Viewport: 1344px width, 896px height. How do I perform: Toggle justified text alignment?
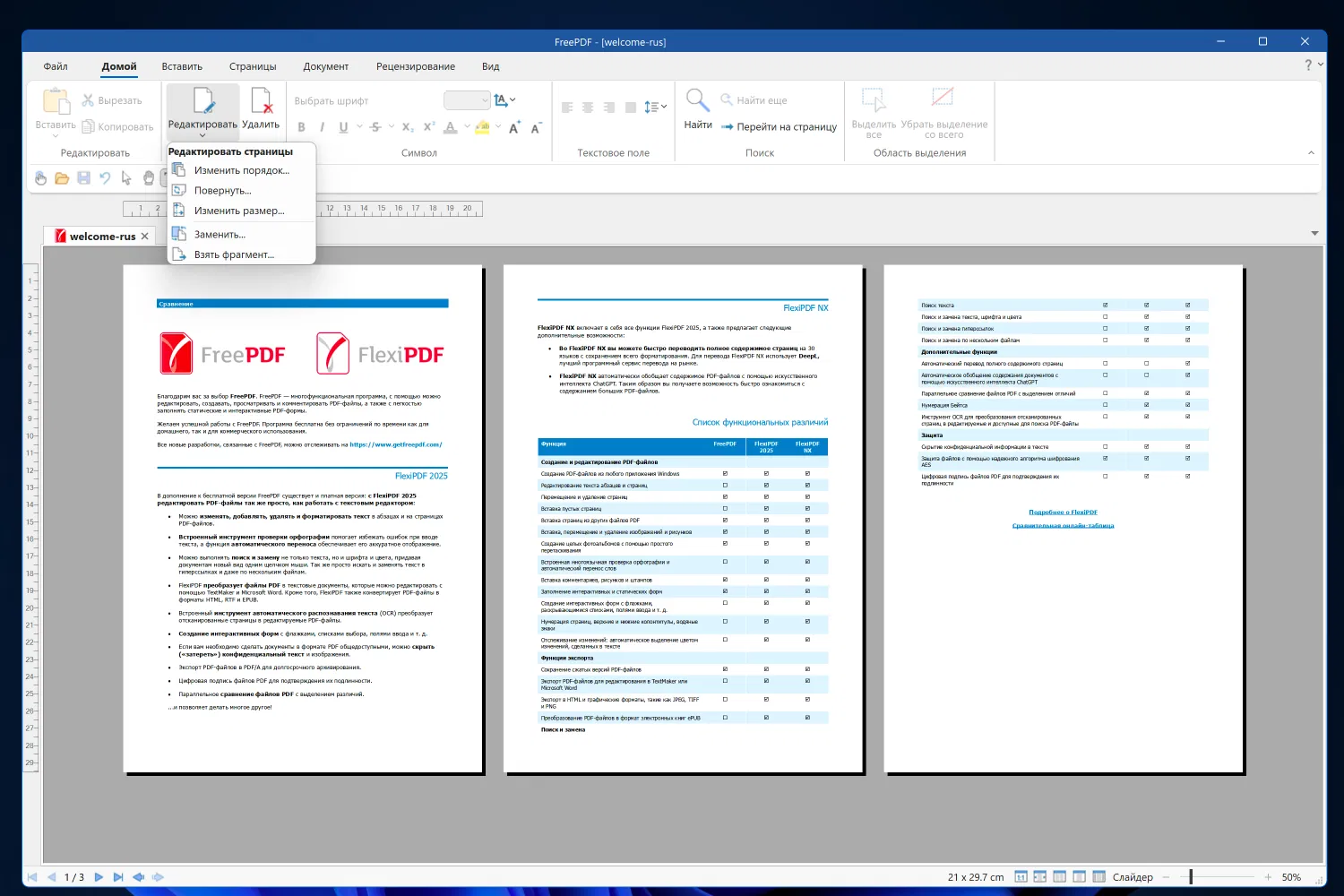point(631,108)
